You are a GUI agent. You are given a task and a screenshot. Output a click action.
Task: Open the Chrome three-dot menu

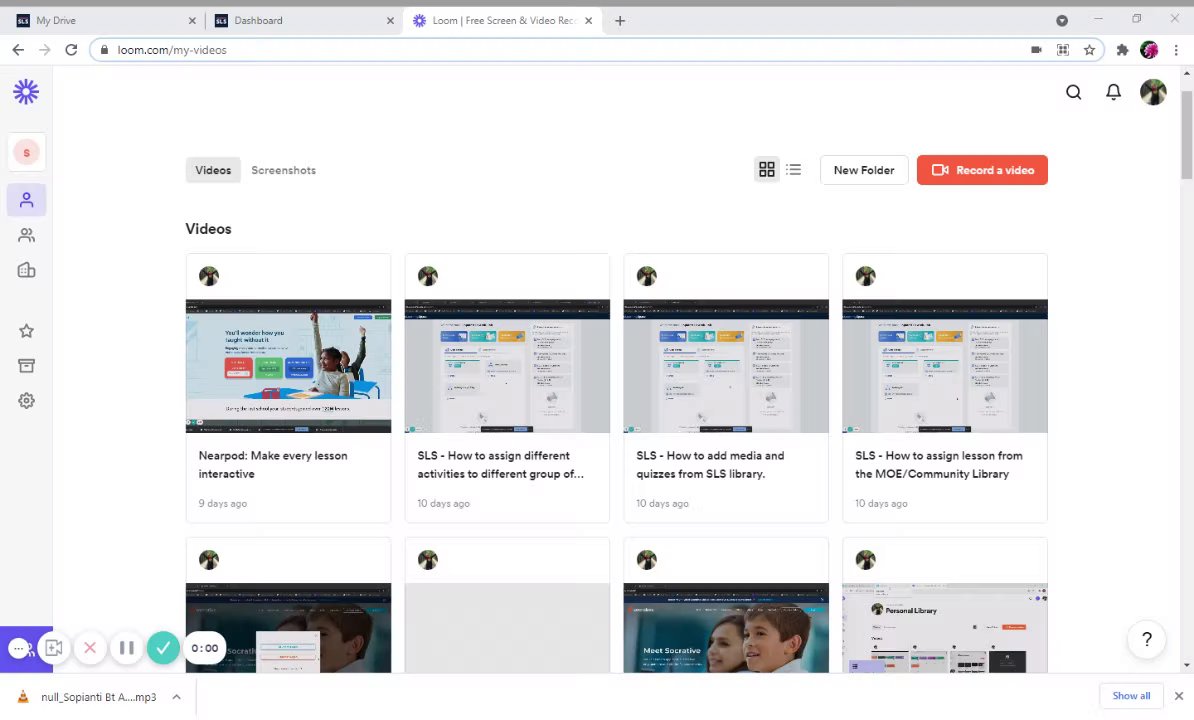[x=1176, y=49]
